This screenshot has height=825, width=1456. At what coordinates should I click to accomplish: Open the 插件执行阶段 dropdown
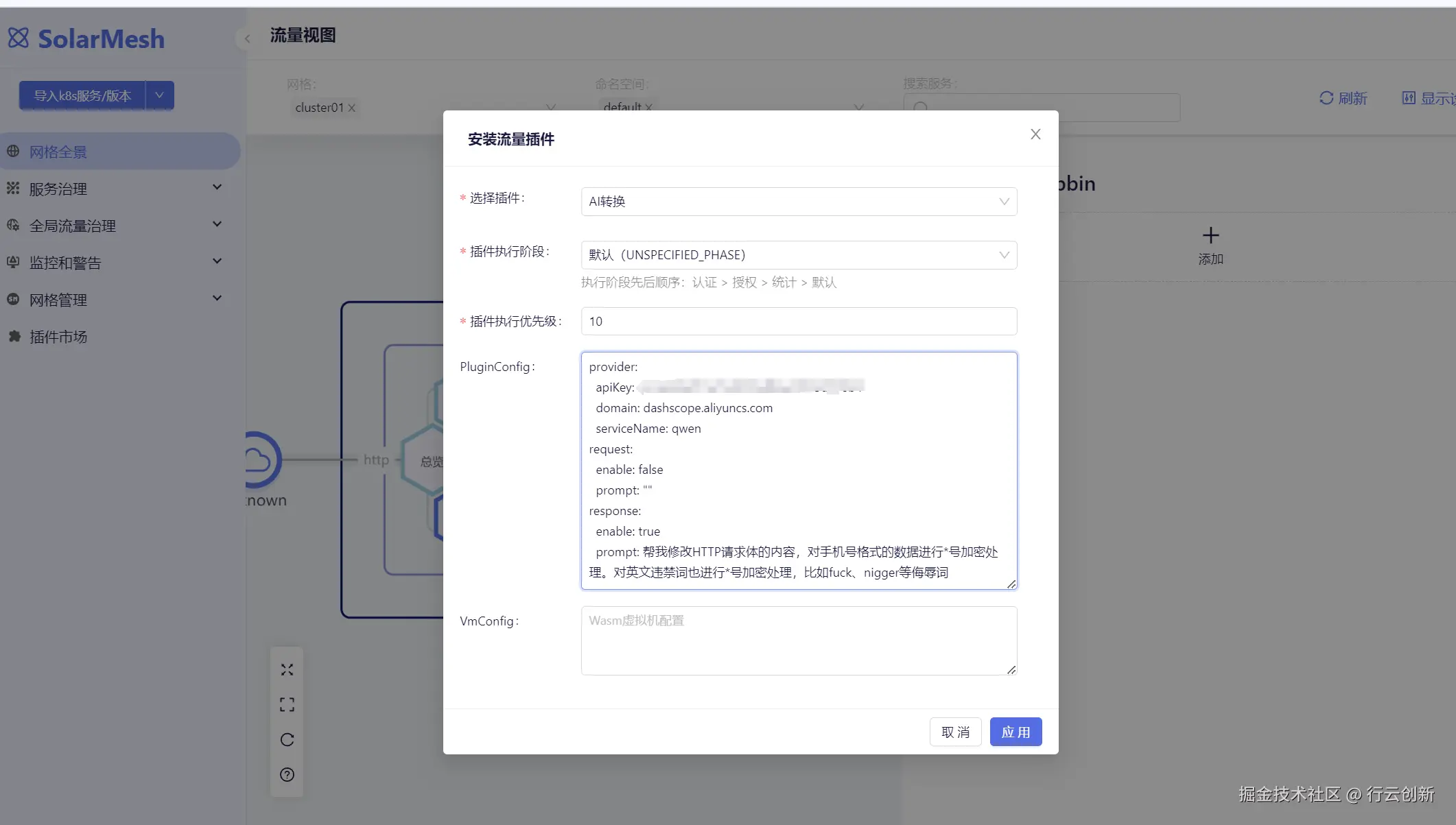coord(799,255)
